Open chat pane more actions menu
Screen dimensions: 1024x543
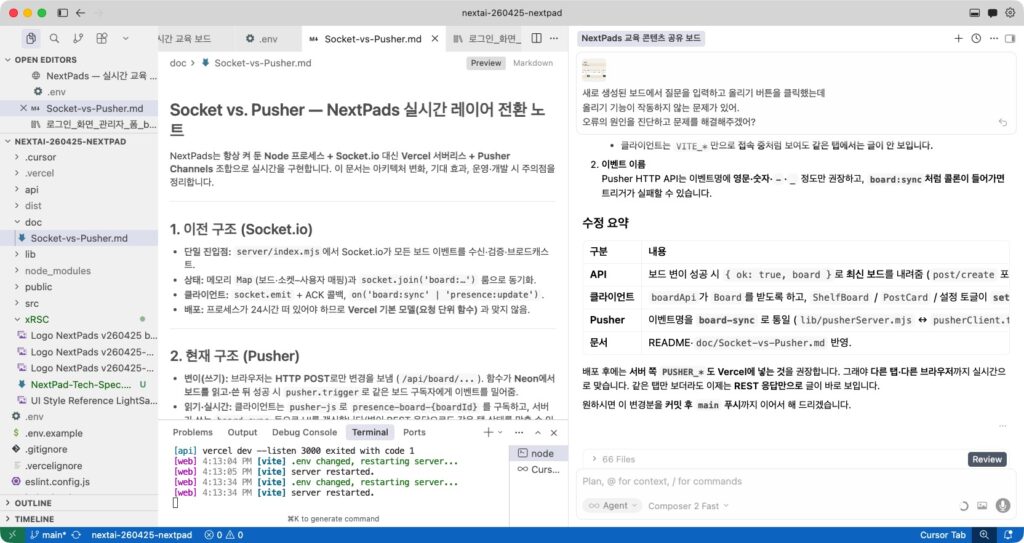(993, 39)
